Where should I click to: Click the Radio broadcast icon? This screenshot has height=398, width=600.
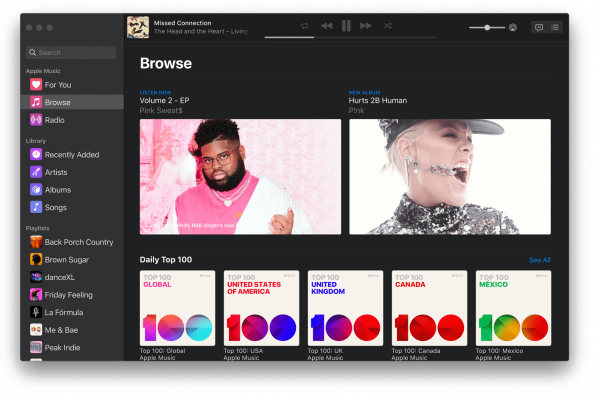(x=36, y=120)
